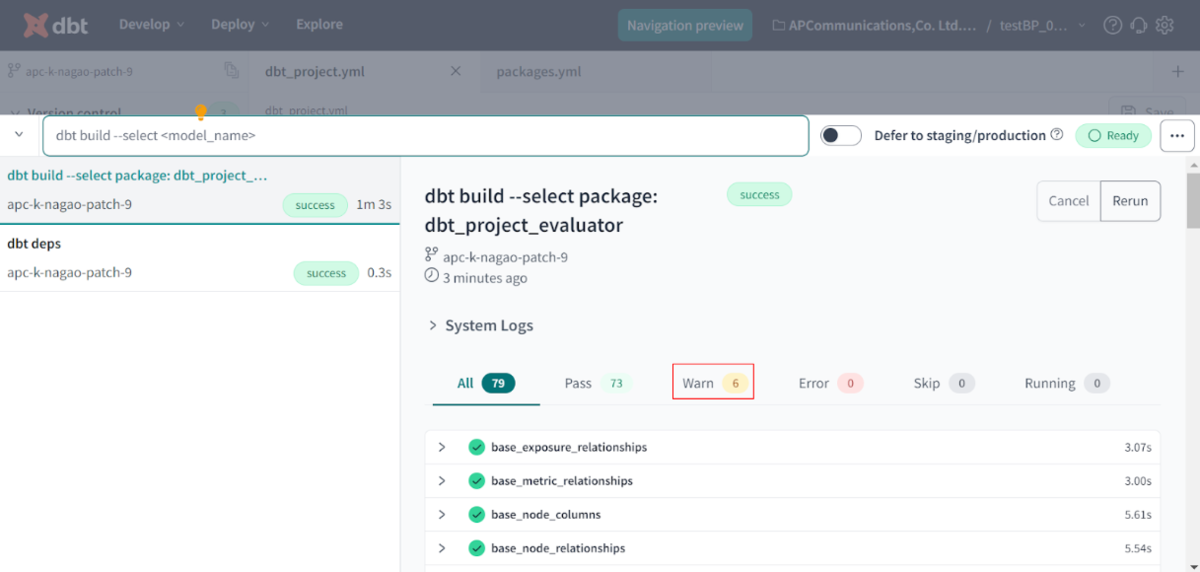
Task: Filter results by Error tab
Action: [x=831, y=383]
